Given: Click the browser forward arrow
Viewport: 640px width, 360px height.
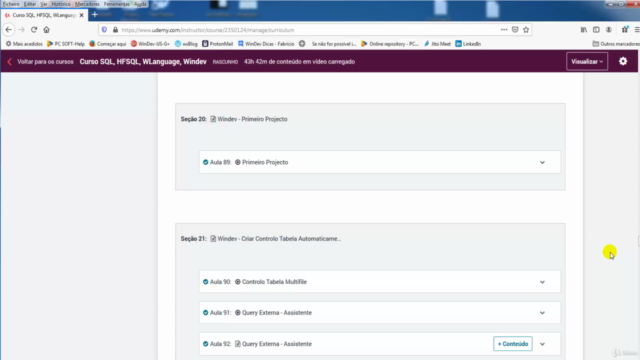Looking at the screenshot, I should tap(21, 30).
